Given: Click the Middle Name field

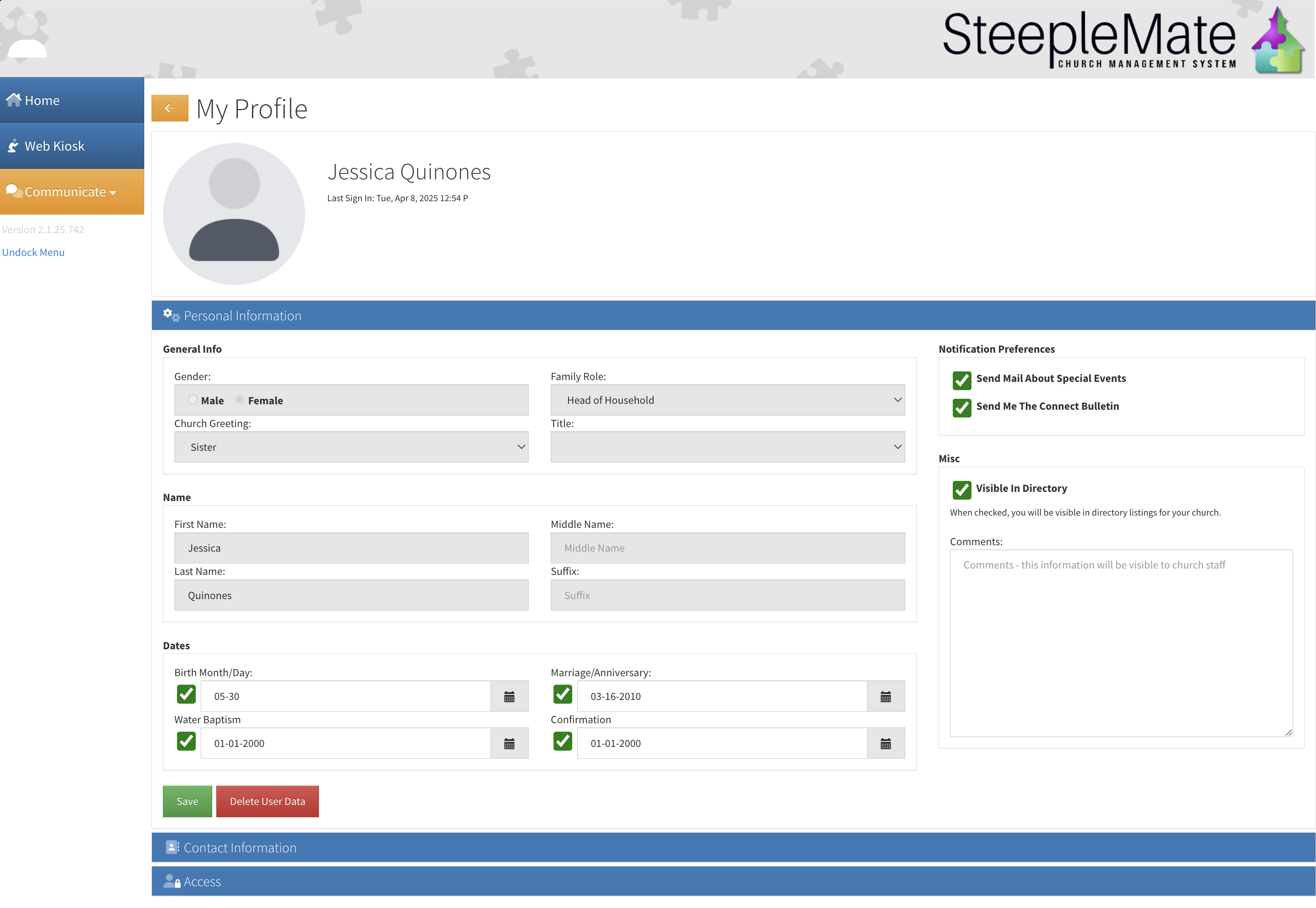Looking at the screenshot, I should [728, 548].
